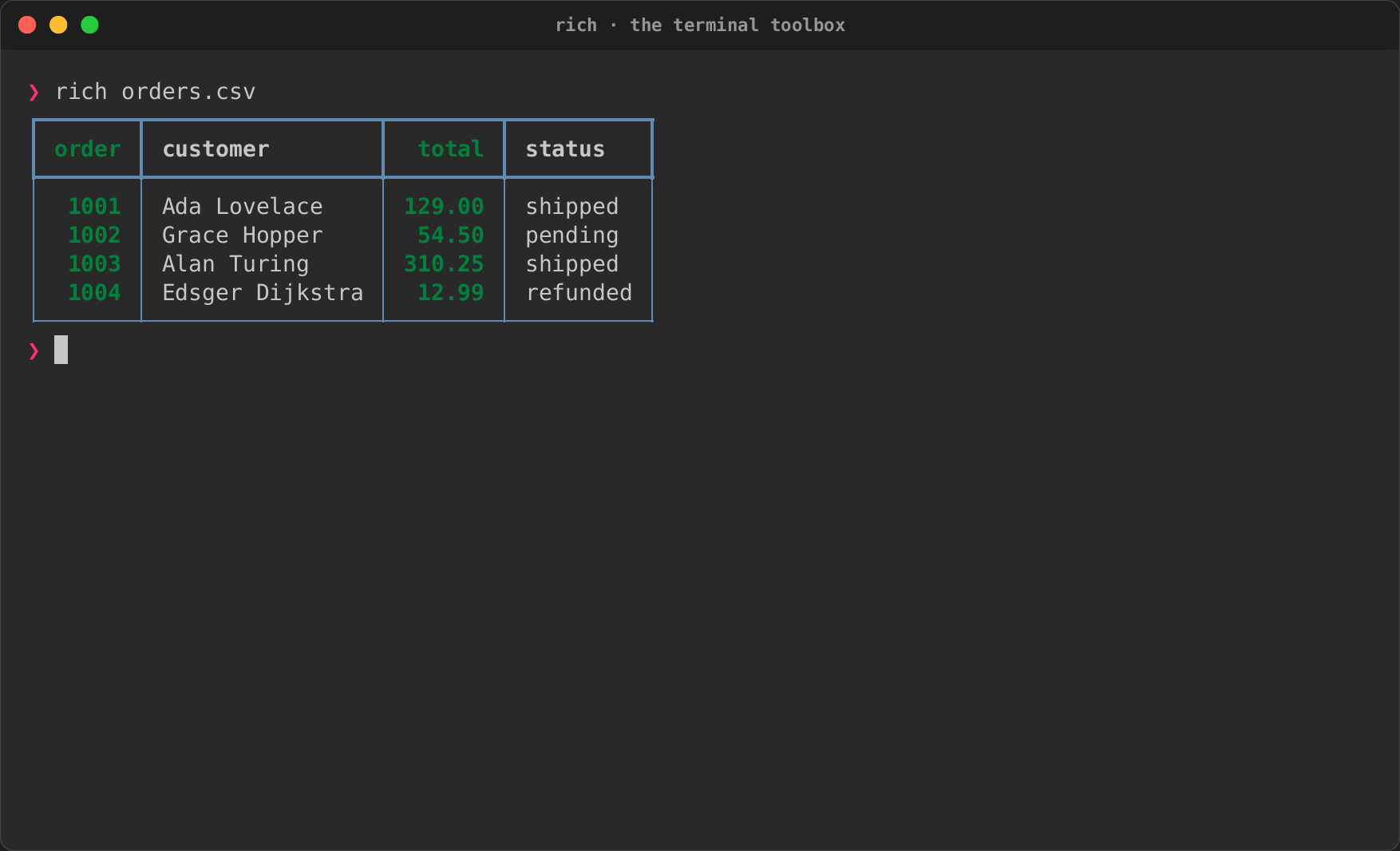
Task: Click the yellow minimize window button
Action: (58, 25)
